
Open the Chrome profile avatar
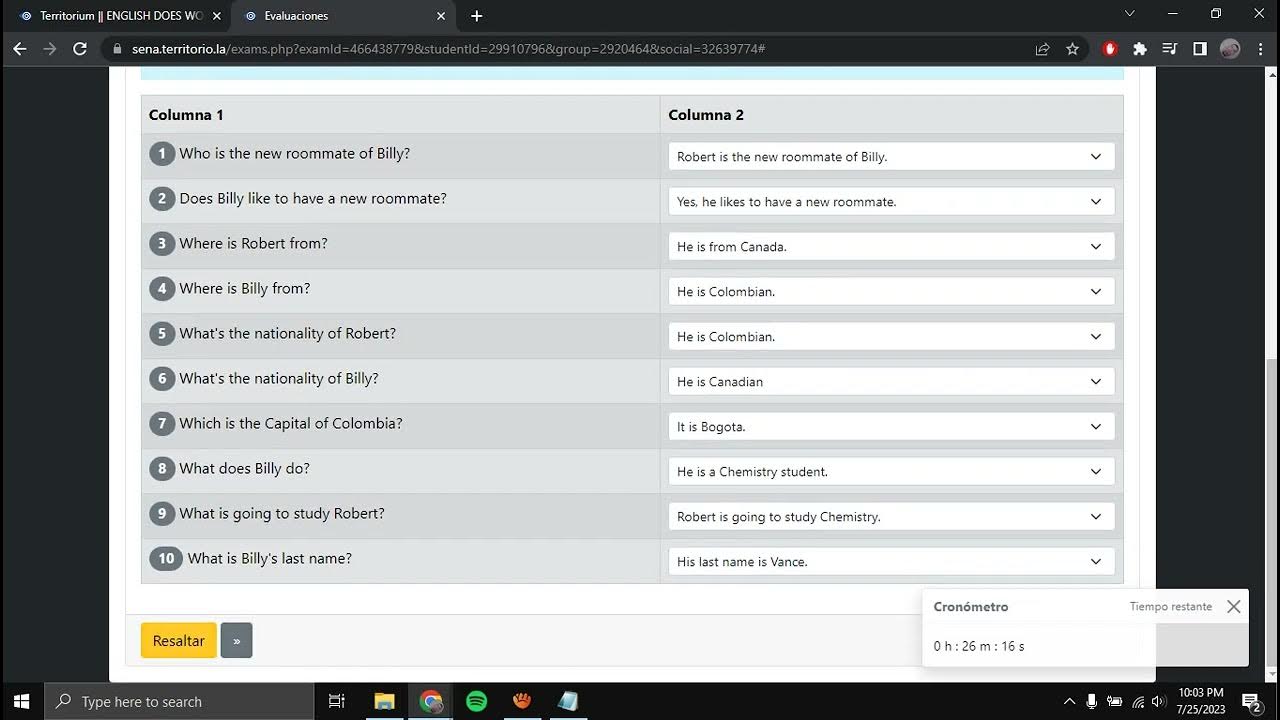coord(1230,48)
